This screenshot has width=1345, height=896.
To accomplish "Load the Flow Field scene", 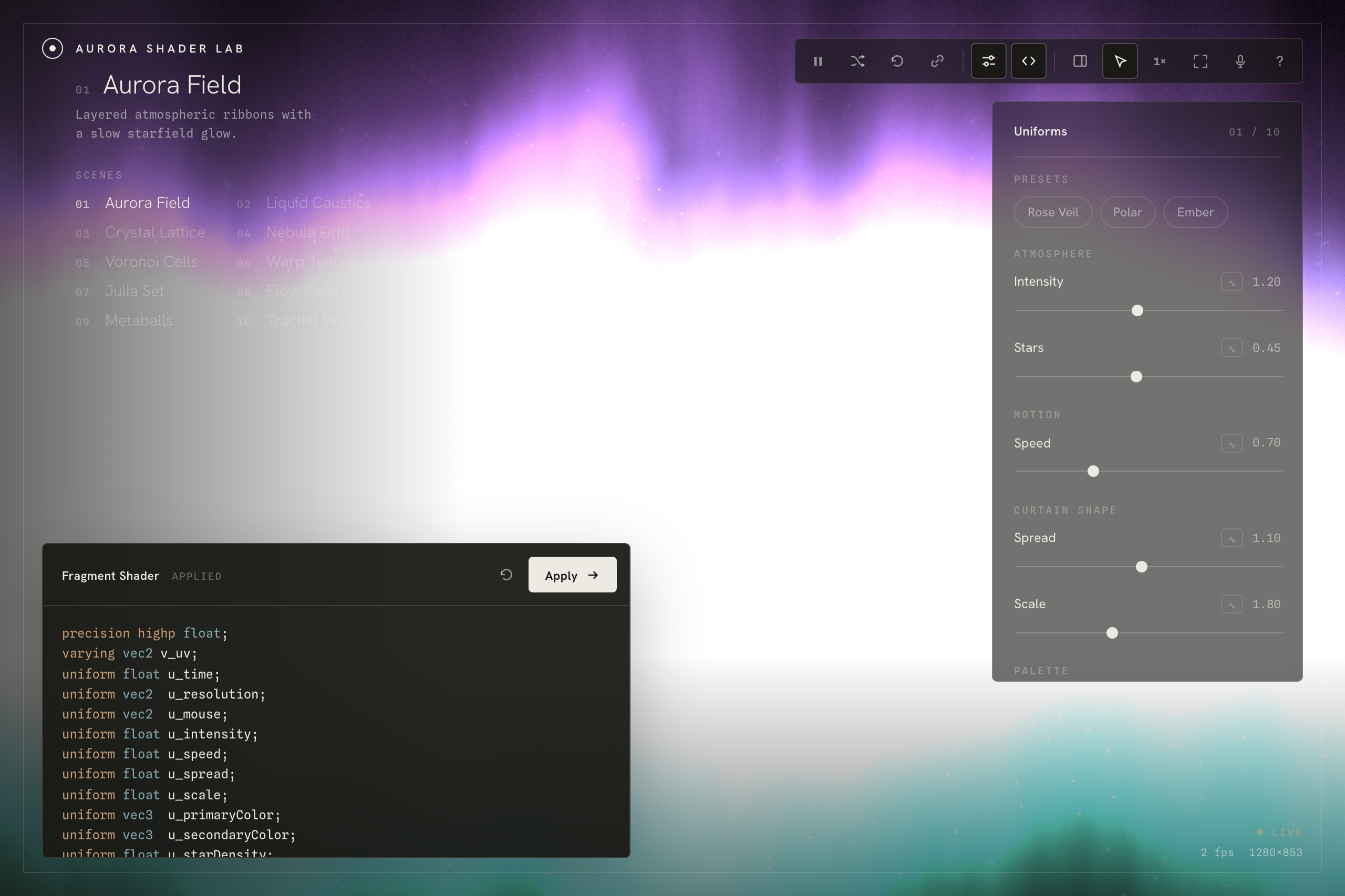I will (x=287, y=291).
